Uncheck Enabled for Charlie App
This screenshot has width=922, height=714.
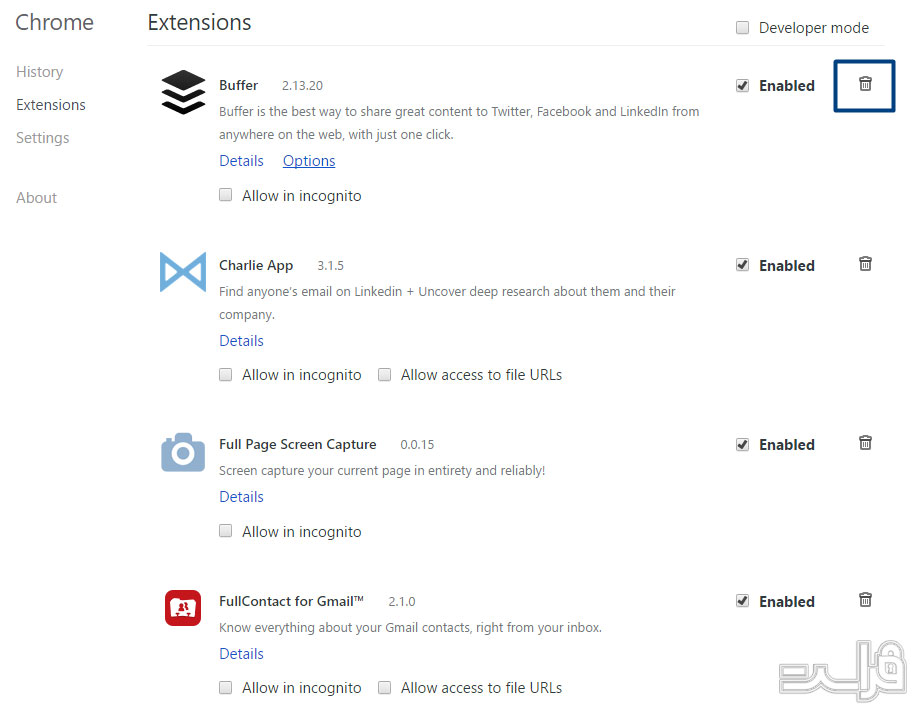coord(743,265)
